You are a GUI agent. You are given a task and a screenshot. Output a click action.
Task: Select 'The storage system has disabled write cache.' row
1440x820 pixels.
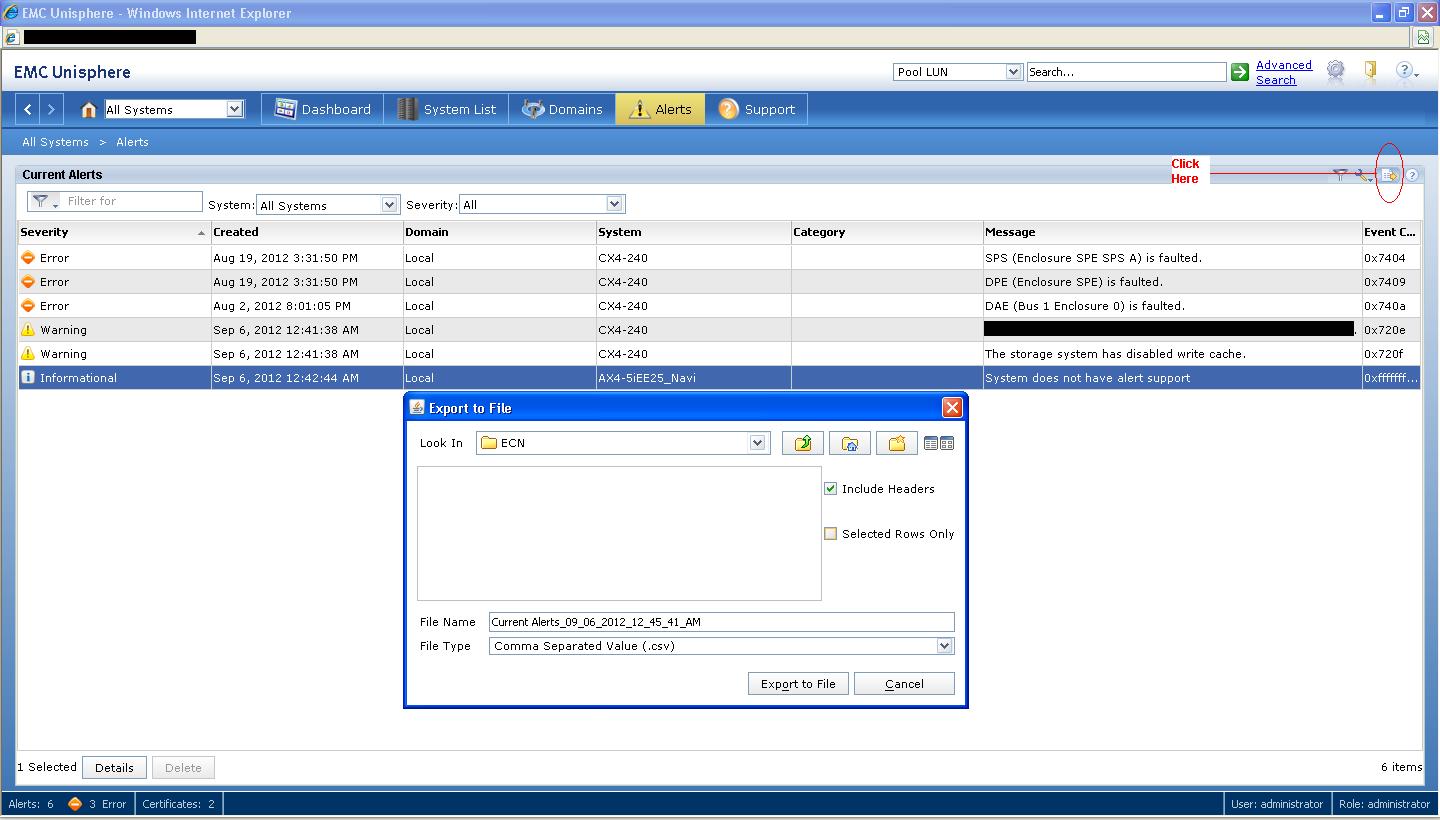click(x=719, y=353)
